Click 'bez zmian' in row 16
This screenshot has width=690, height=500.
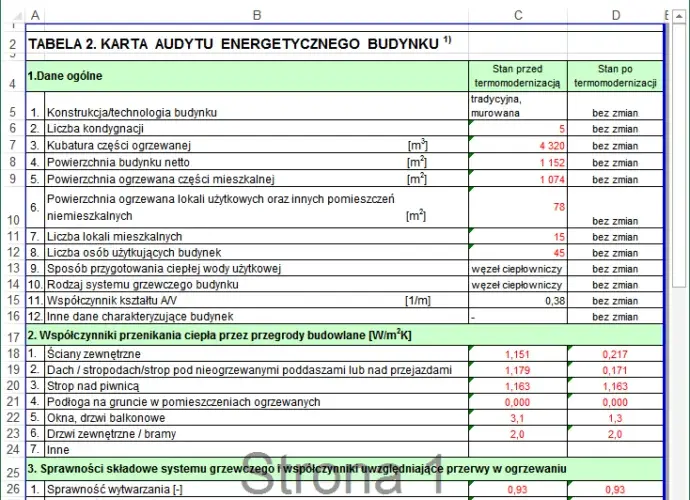point(615,317)
